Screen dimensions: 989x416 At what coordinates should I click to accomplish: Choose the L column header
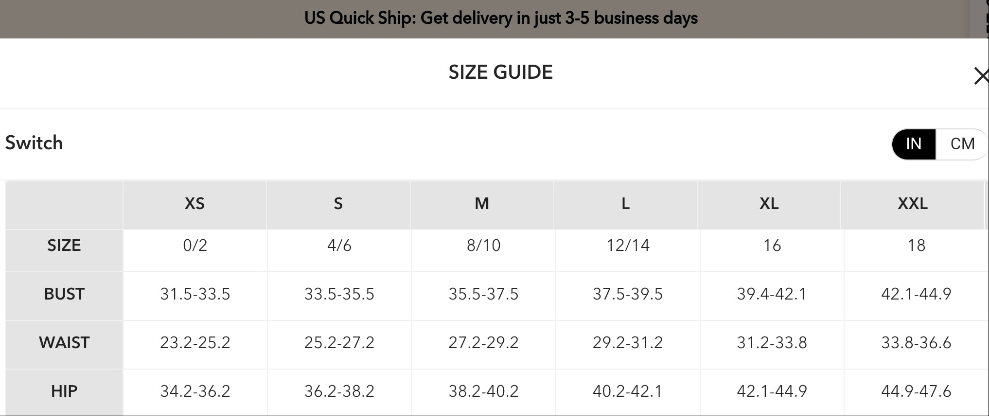click(x=626, y=204)
